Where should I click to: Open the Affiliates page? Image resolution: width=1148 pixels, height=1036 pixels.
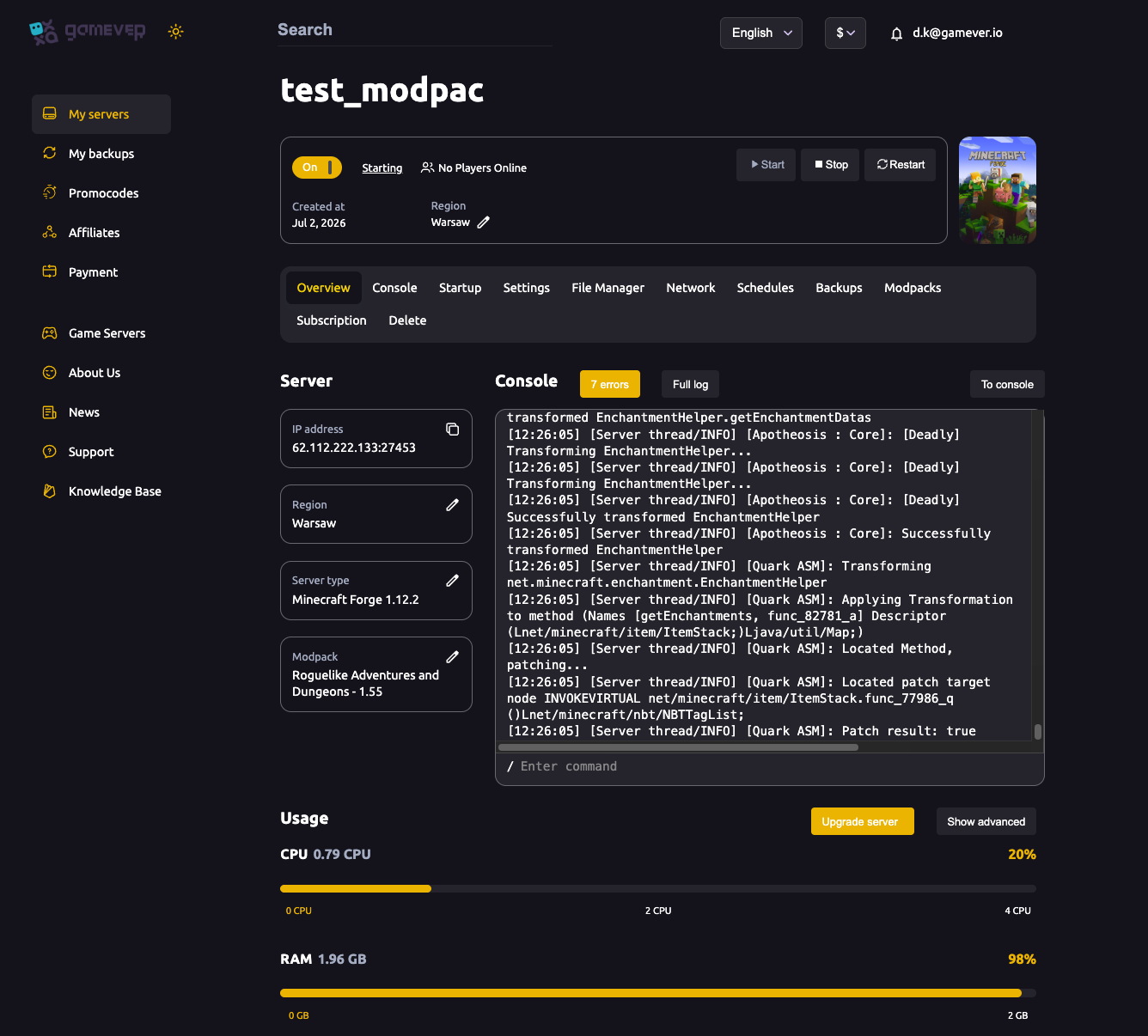coord(101,233)
